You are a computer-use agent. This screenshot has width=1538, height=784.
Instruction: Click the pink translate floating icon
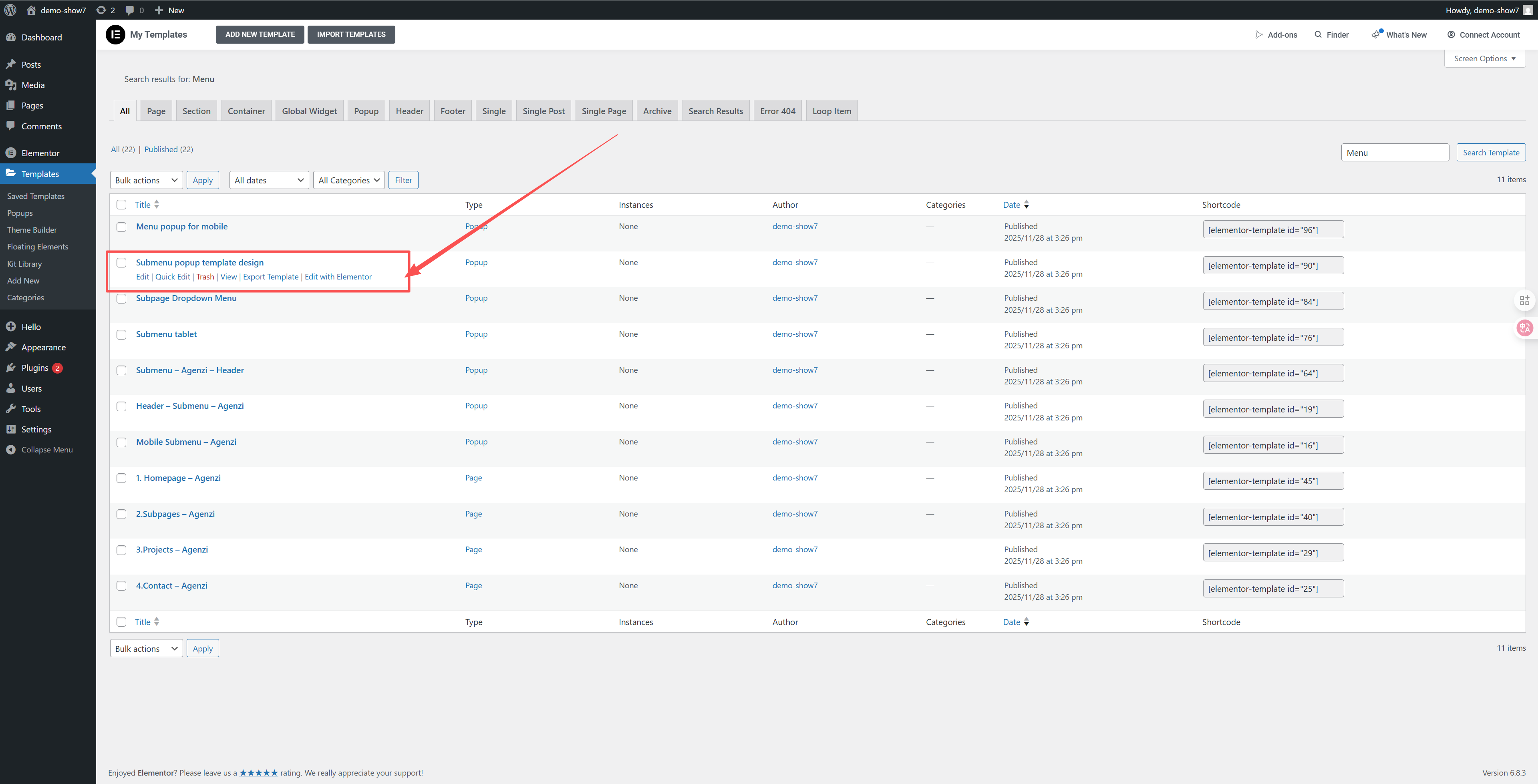(x=1524, y=328)
